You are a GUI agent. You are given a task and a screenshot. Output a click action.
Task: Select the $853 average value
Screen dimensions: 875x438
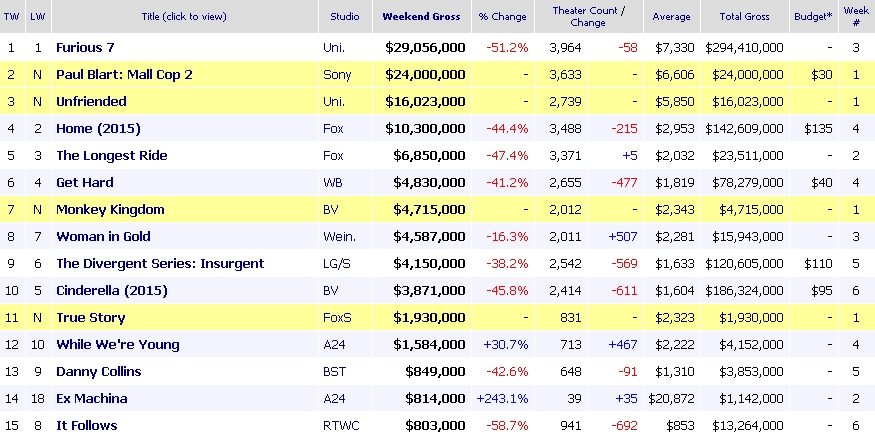pyautogui.click(x=680, y=426)
